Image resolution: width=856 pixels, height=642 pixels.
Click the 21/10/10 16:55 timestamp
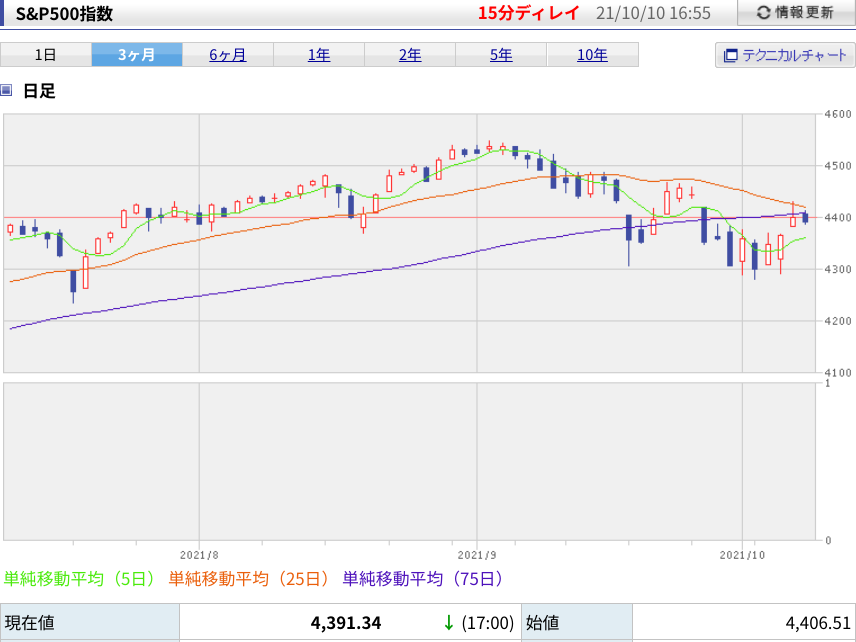pos(653,13)
